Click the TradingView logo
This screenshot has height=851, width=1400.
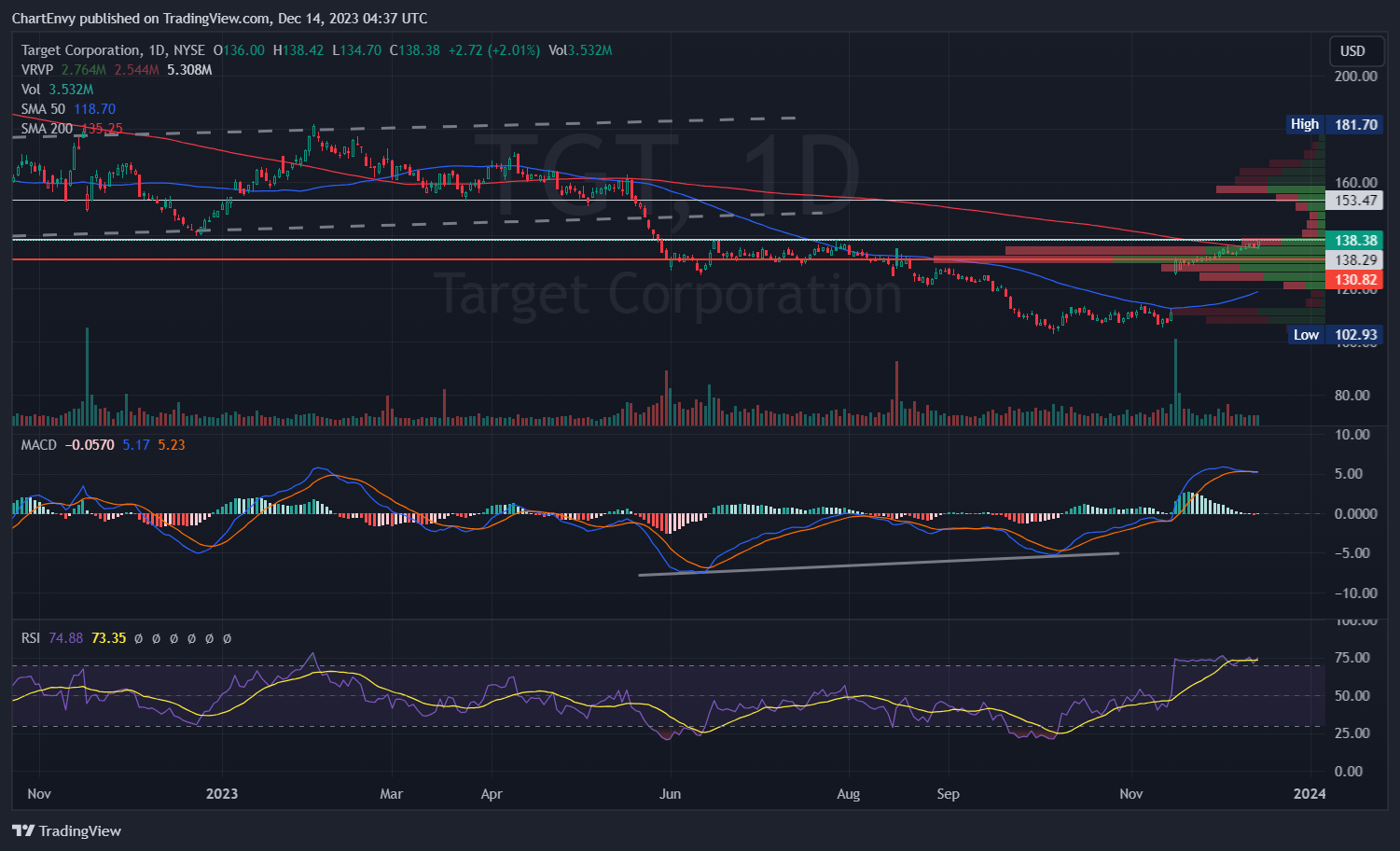[67, 830]
